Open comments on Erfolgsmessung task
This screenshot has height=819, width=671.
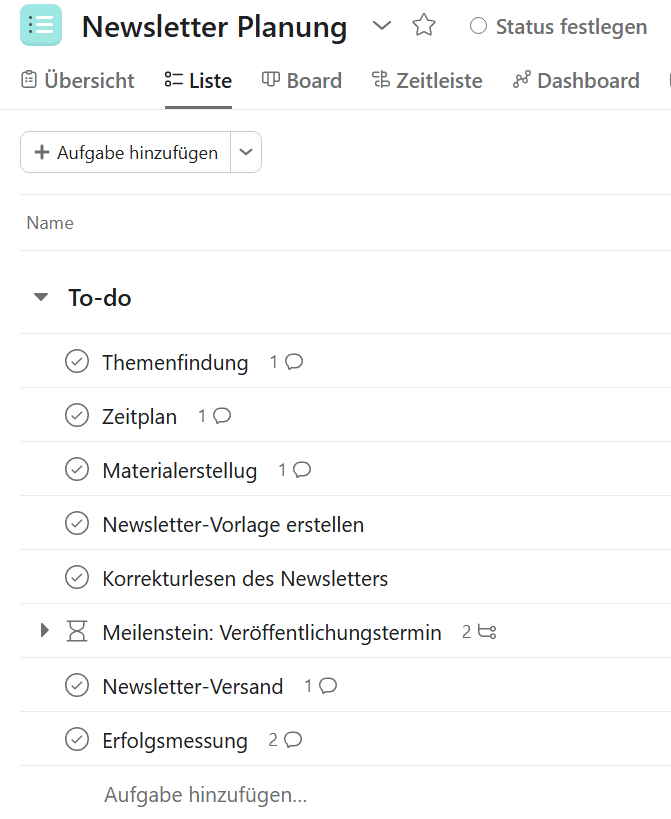[293, 740]
